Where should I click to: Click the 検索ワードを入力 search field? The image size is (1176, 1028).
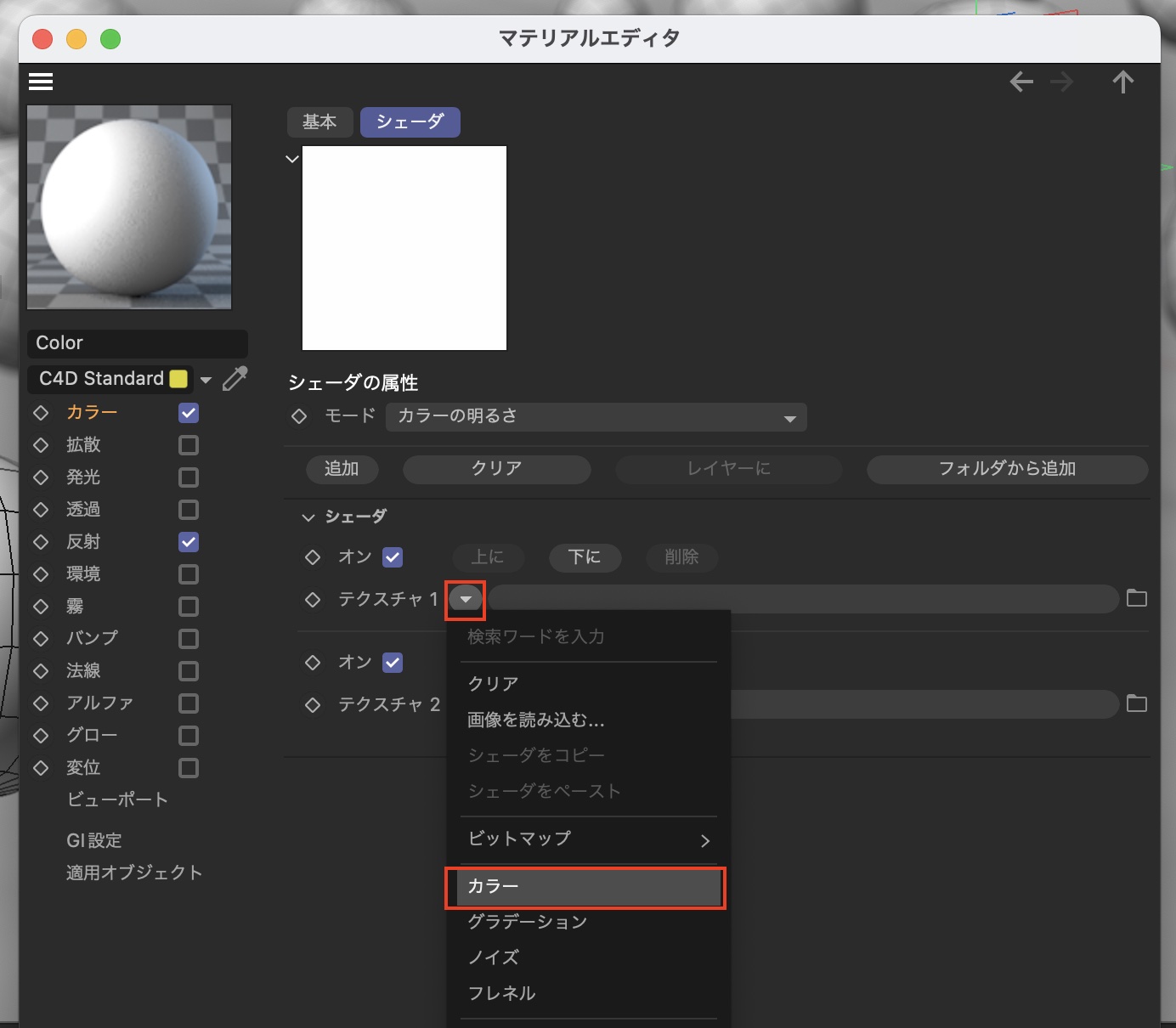pyautogui.click(x=588, y=637)
